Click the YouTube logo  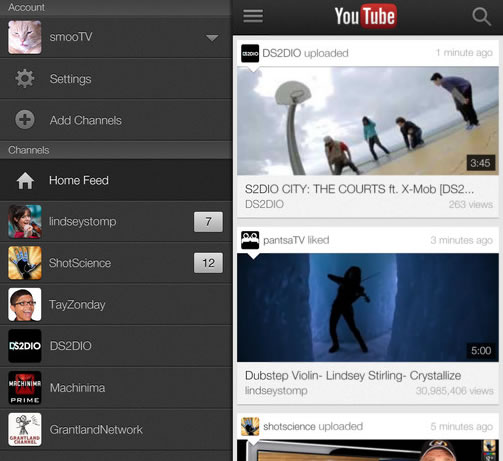(x=366, y=16)
